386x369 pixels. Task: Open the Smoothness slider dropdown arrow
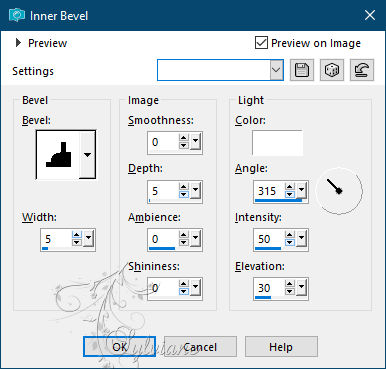click(x=195, y=142)
